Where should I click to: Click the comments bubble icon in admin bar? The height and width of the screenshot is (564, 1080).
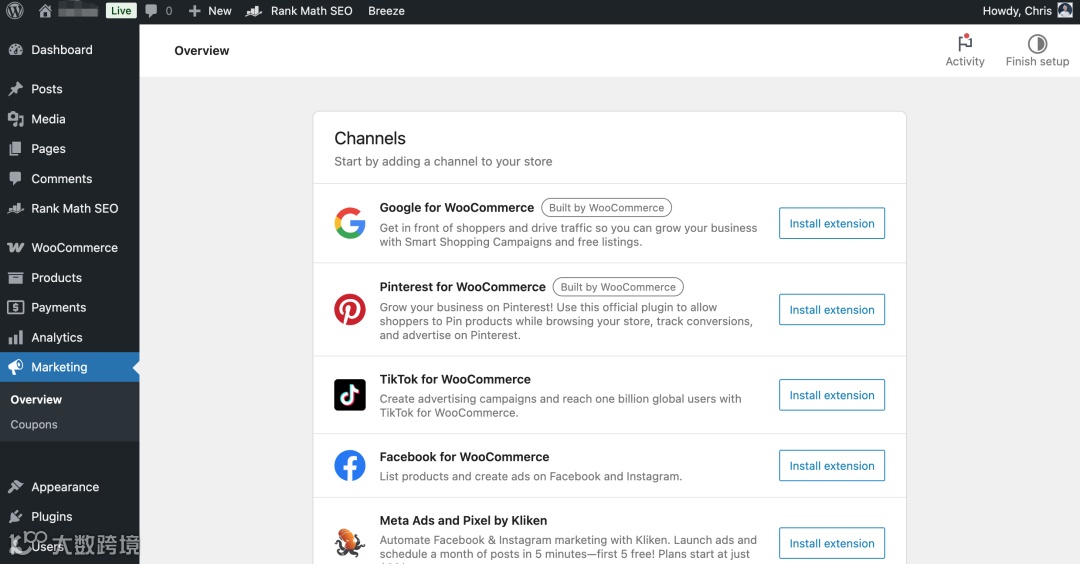coord(151,11)
